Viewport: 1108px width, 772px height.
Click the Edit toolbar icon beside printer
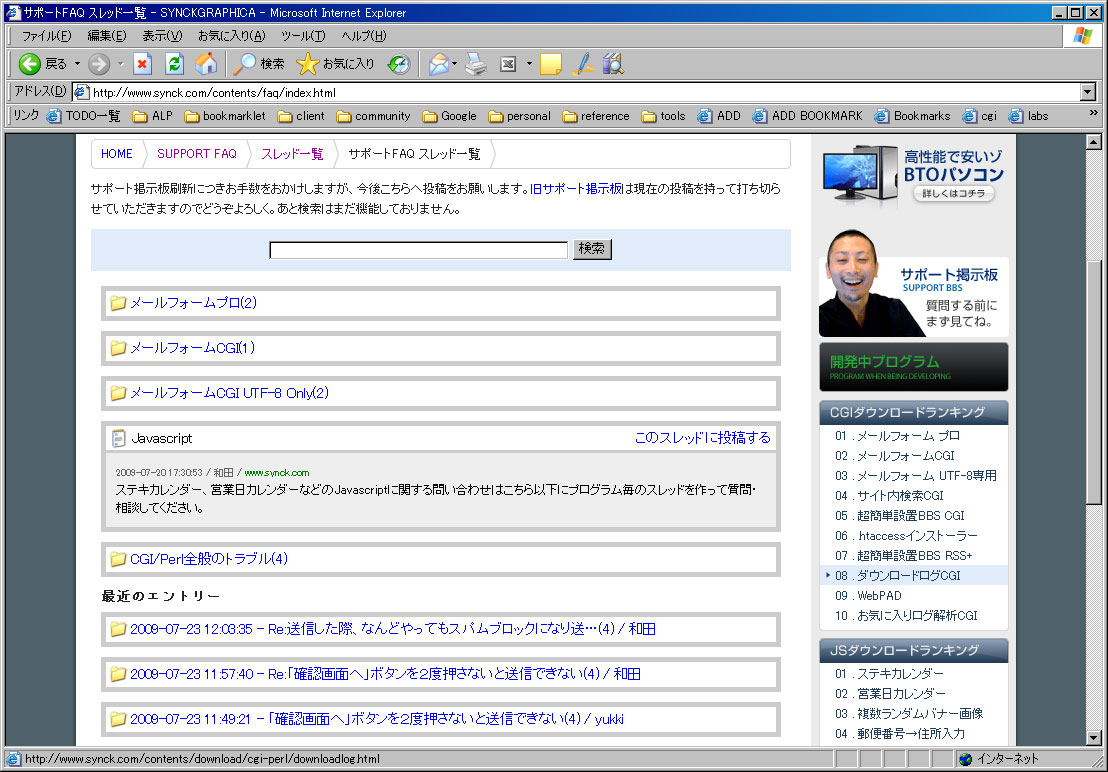tap(508, 64)
